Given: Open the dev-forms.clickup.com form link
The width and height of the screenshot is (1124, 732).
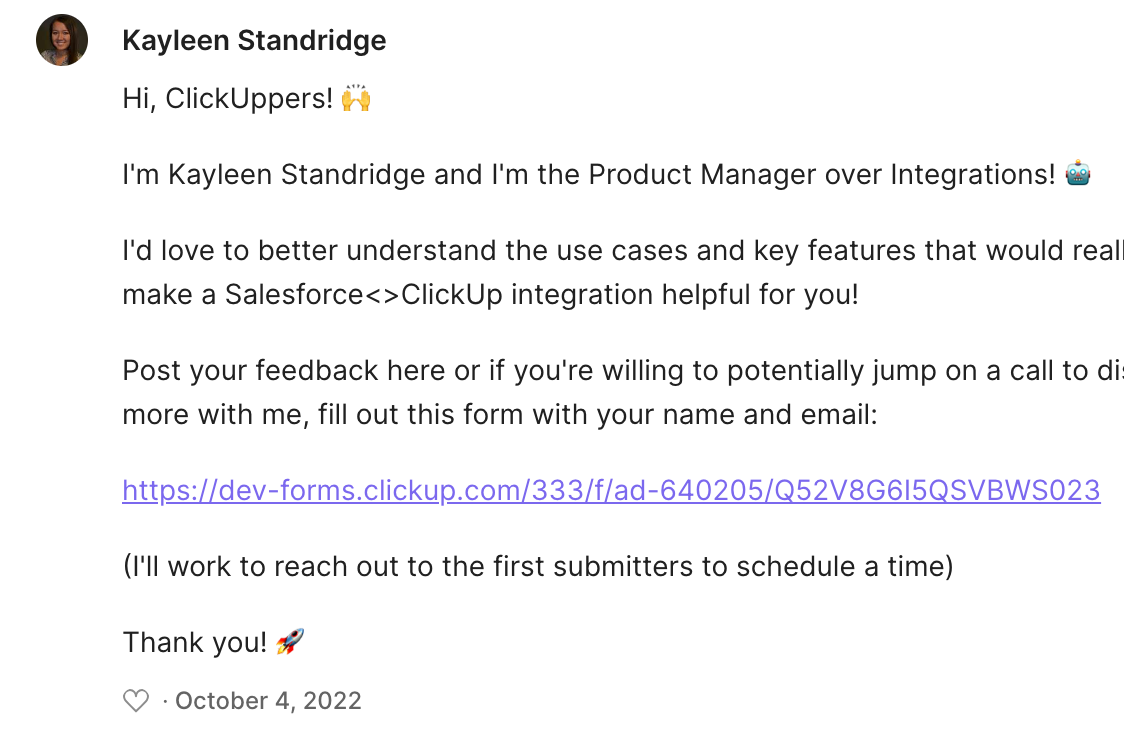Looking at the screenshot, I should pyautogui.click(x=611, y=490).
